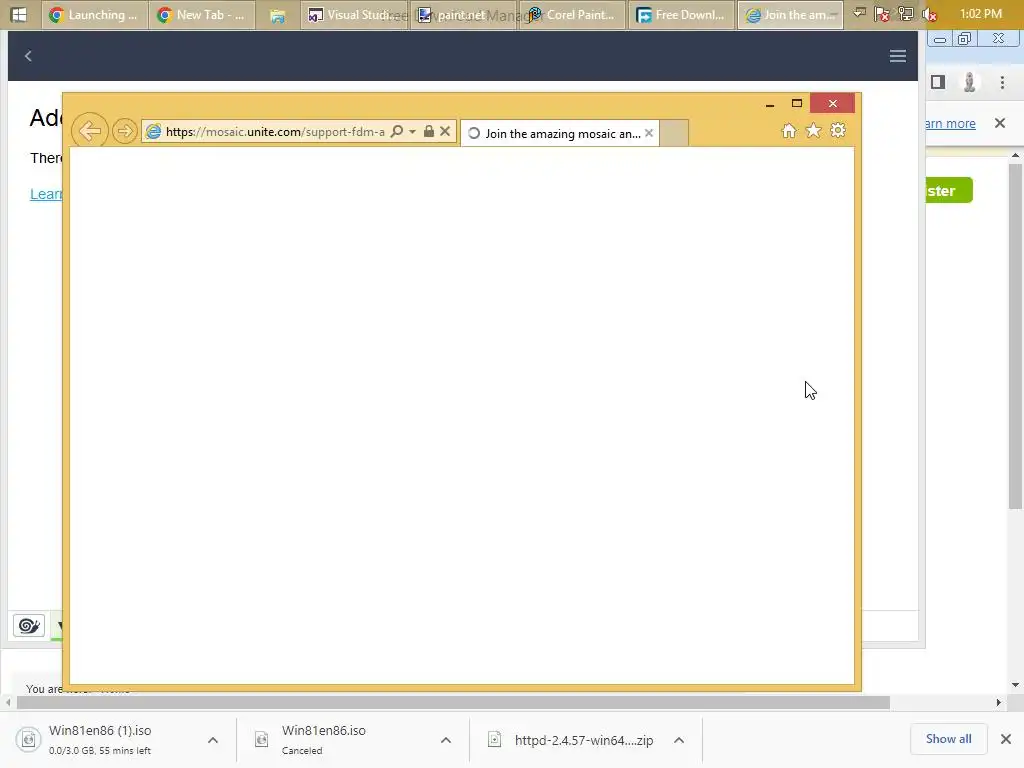Click the 'Learn' link in the background window
This screenshot has height=768, width=1024.
tap(46, 194)
